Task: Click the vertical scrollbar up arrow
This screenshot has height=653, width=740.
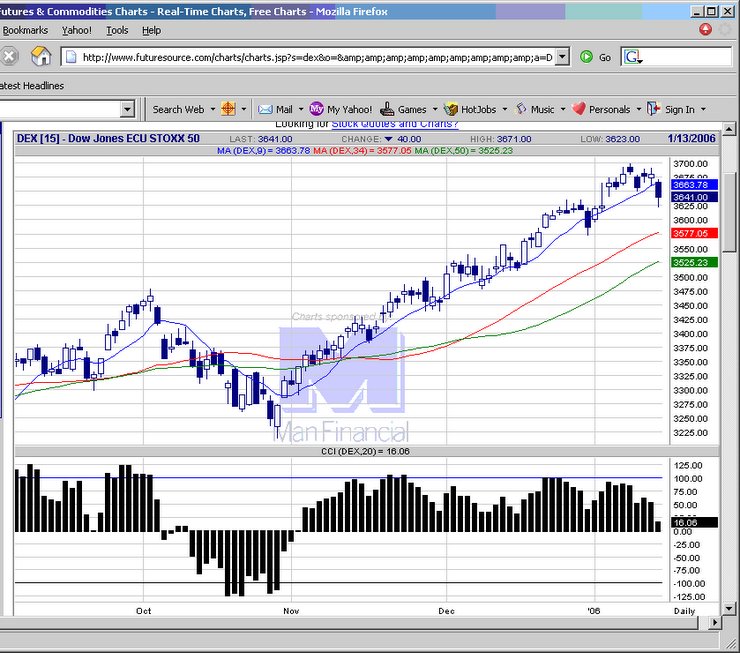Action: coord(729,129)
